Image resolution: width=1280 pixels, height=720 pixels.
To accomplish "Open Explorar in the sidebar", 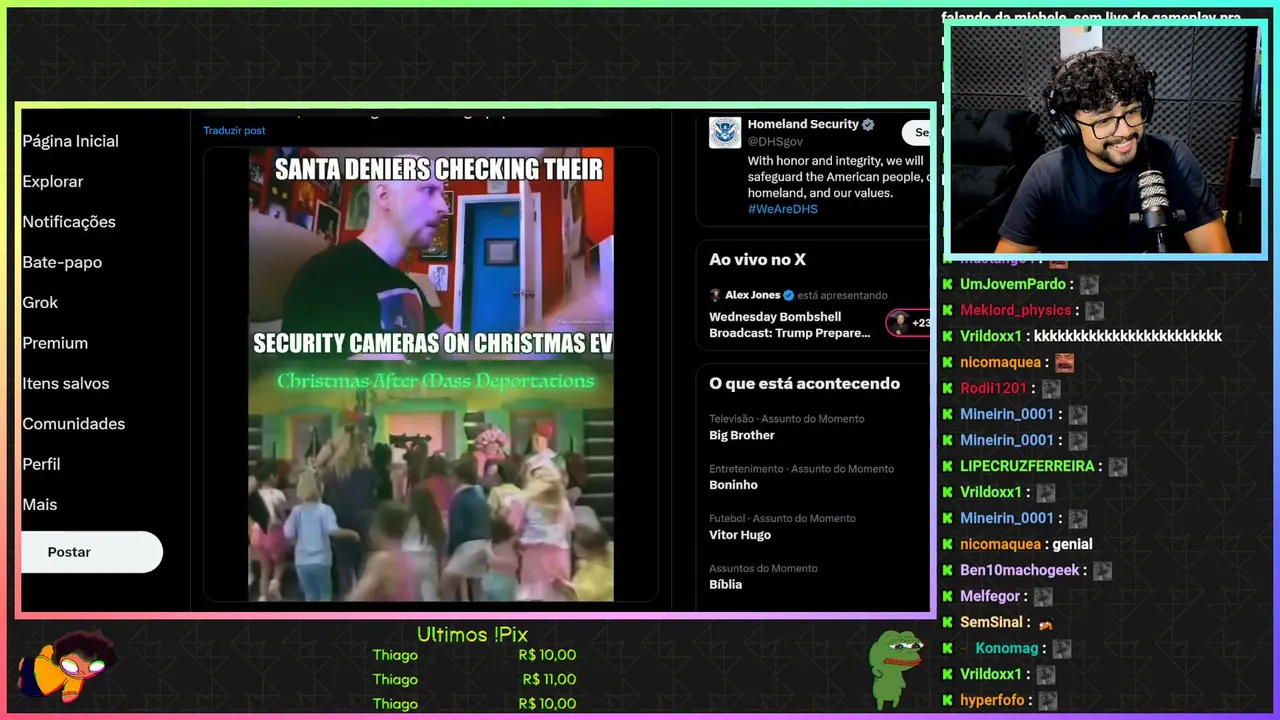I will point(53,181).
